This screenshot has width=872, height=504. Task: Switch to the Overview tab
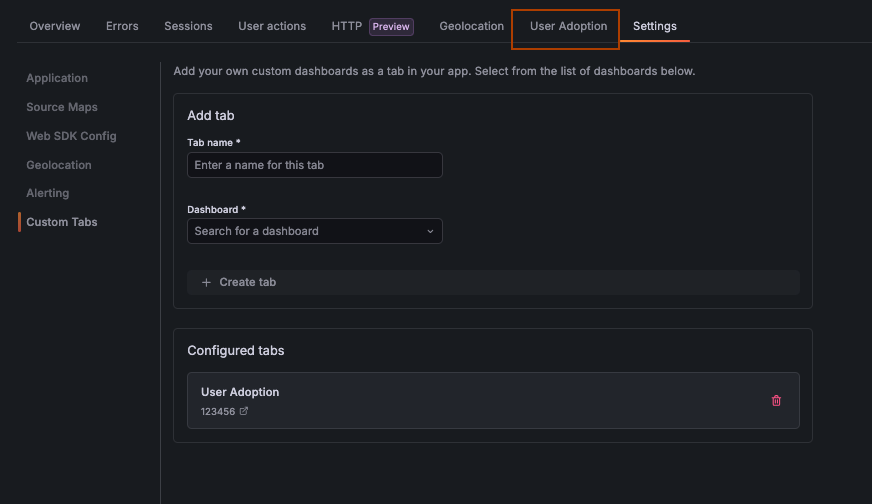coord(55,26)
